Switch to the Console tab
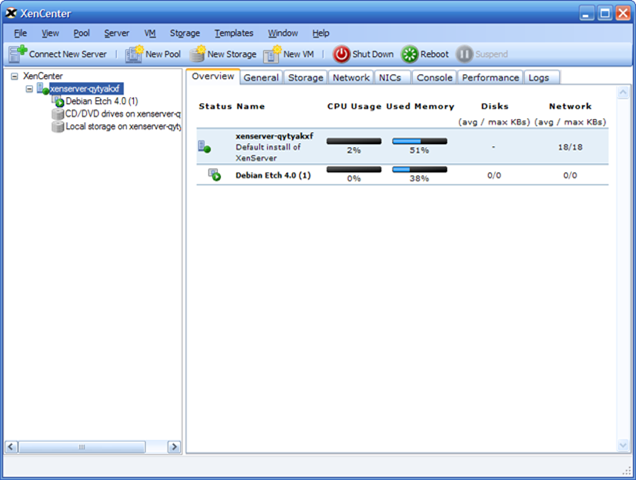Image resolution: width=636 pixels, height=480 pixels. point(434,77)
